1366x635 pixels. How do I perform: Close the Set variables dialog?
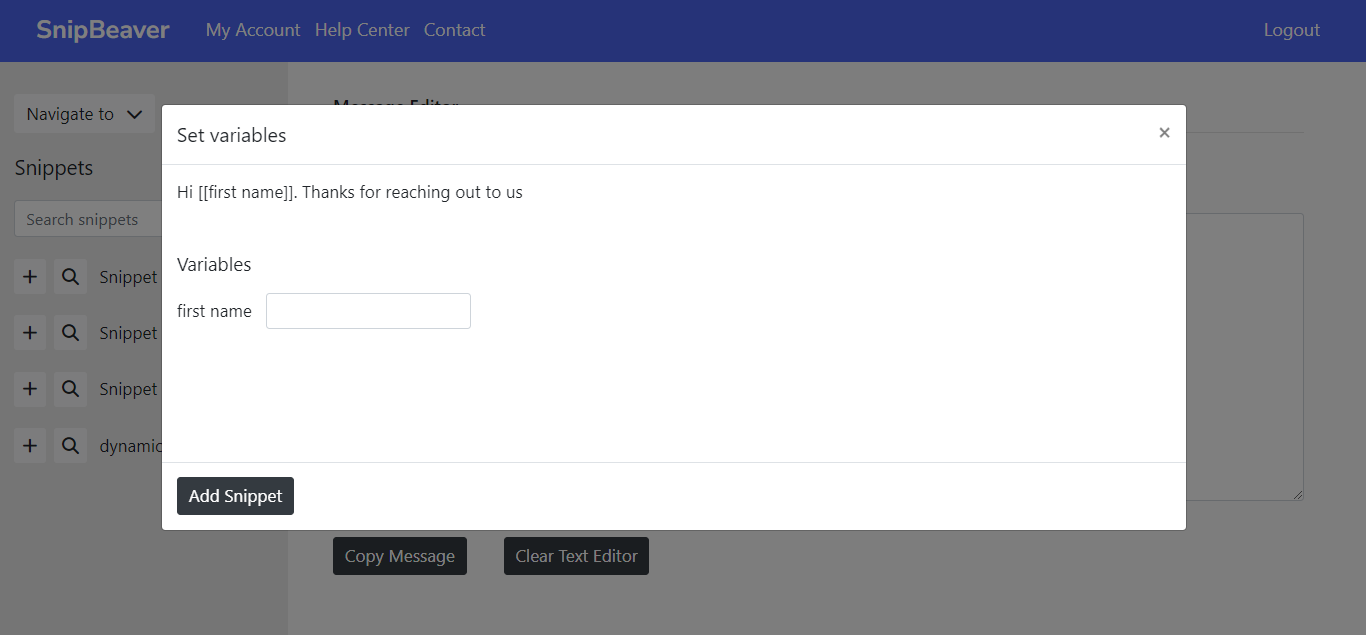tap(1164, 133)
